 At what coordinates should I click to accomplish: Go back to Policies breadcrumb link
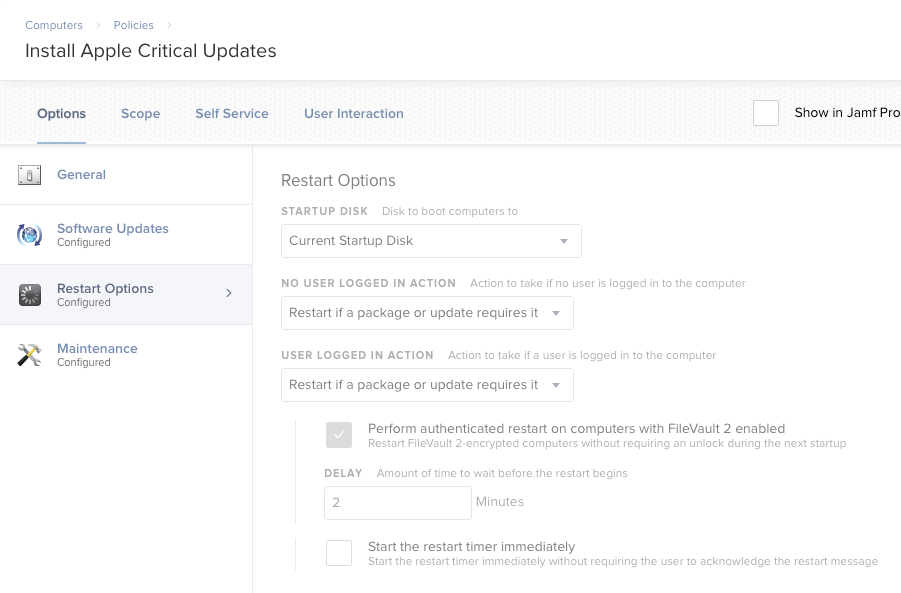(x=133, y=25)
